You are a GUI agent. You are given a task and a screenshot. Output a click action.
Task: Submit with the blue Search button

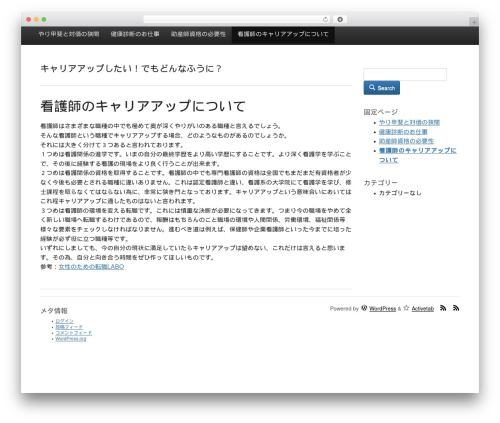click(382, 88)
